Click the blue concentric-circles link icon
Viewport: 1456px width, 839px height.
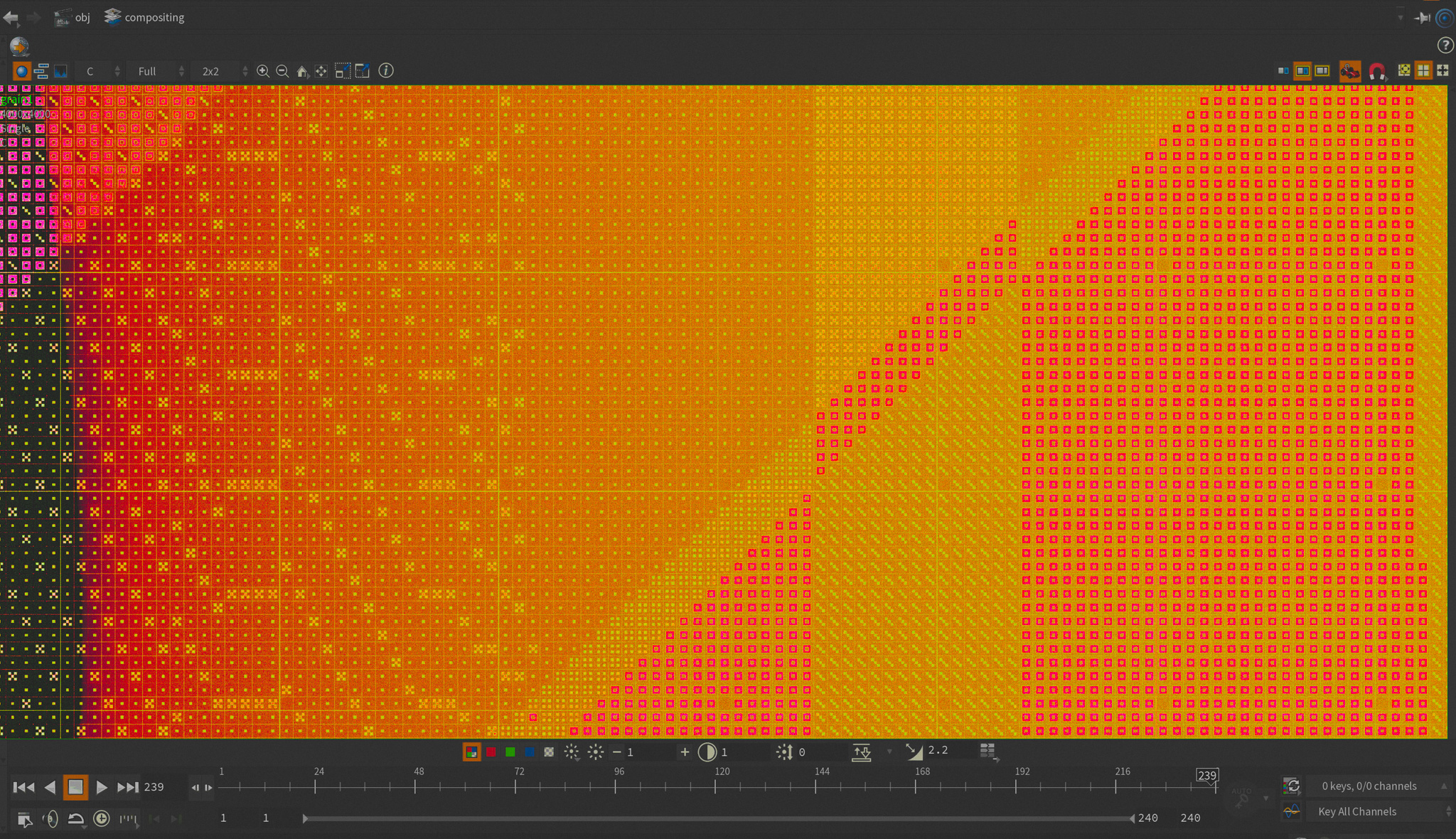(x=1445, y=18)
